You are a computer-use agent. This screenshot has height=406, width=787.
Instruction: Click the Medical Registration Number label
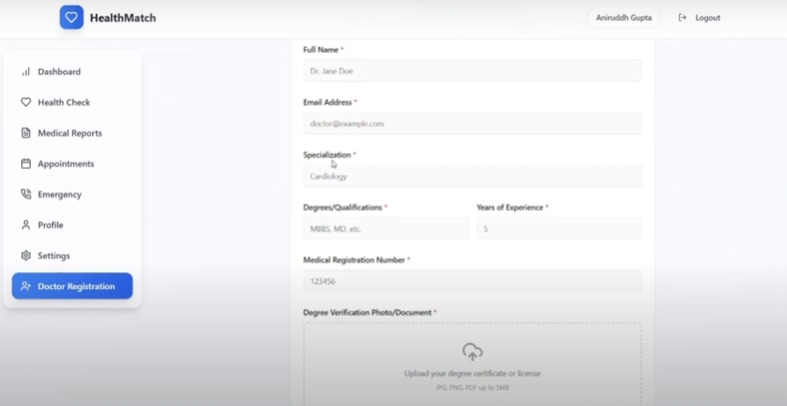[x=354, y=260]
